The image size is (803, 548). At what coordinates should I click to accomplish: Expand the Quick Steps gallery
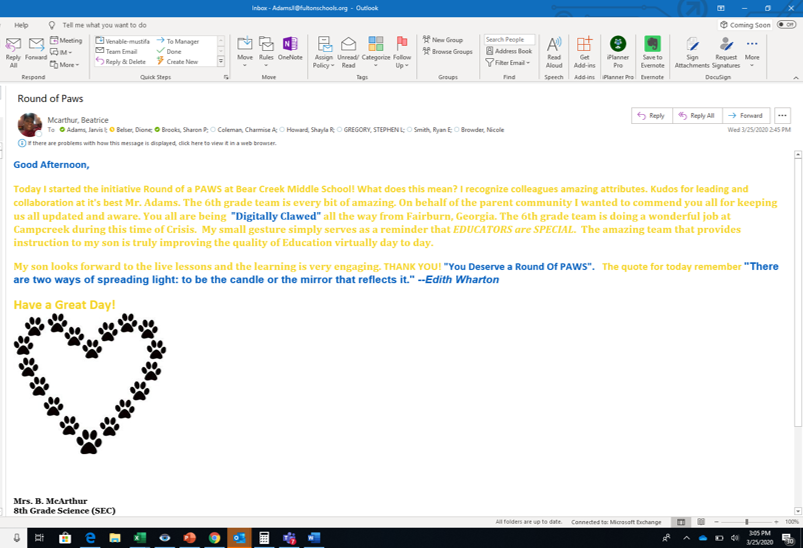[x=221, y=61]
